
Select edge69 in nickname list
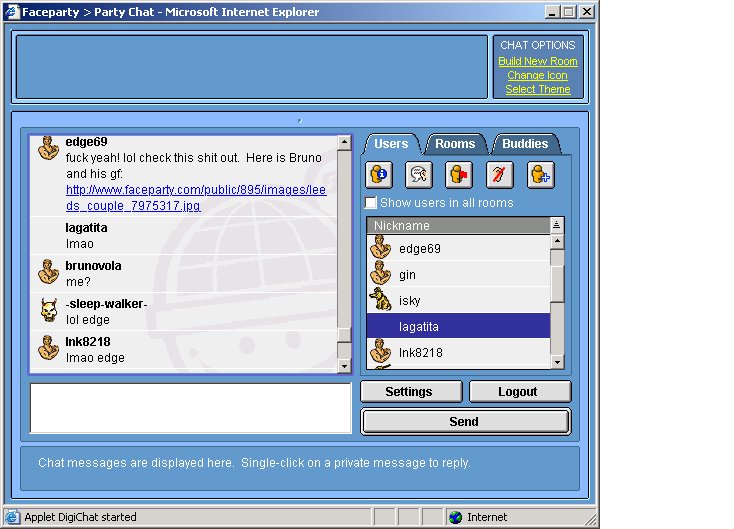coord(458,248)
